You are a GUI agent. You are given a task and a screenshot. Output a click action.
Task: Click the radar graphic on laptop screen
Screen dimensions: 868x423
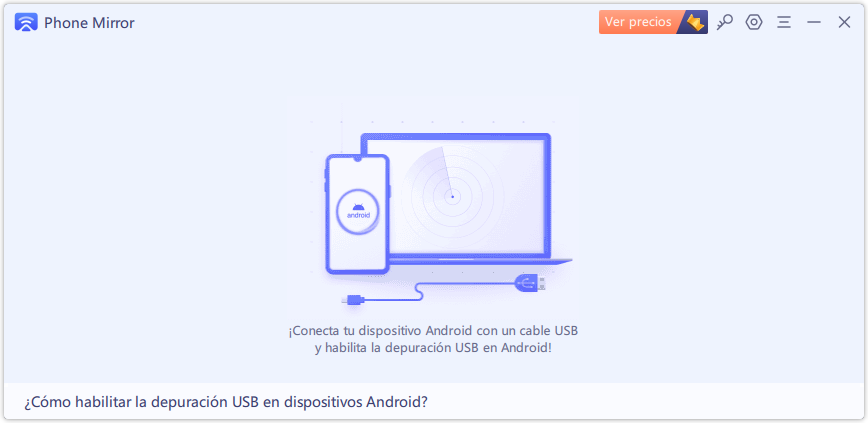[x=452, y=197]
